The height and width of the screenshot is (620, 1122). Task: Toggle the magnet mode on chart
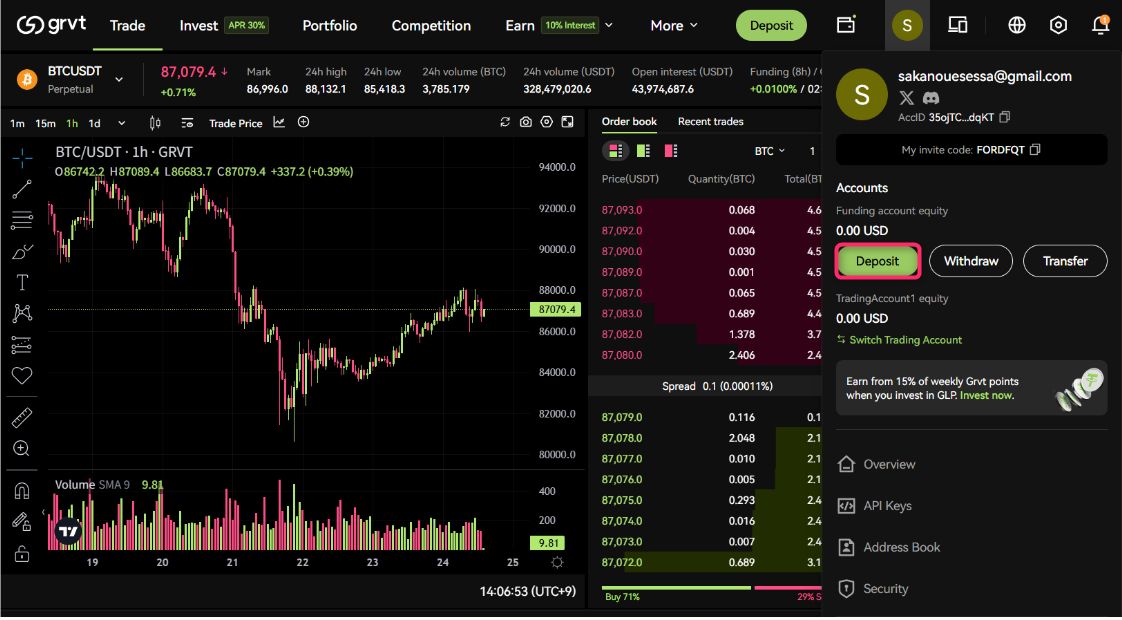coord(22,491)
